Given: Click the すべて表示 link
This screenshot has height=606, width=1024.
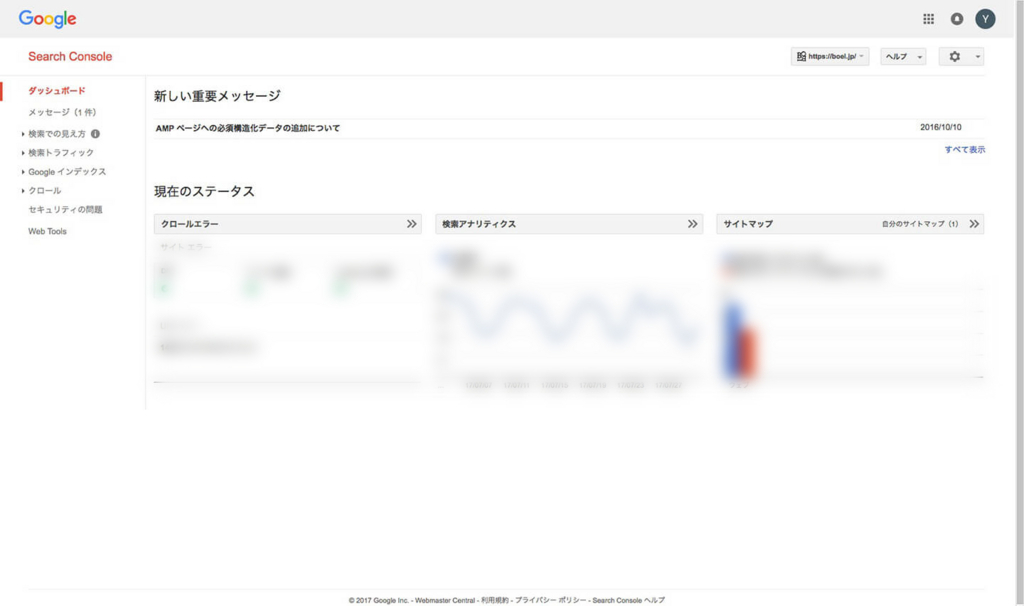Looking at the screenshot, I should [x=965, y=150].
